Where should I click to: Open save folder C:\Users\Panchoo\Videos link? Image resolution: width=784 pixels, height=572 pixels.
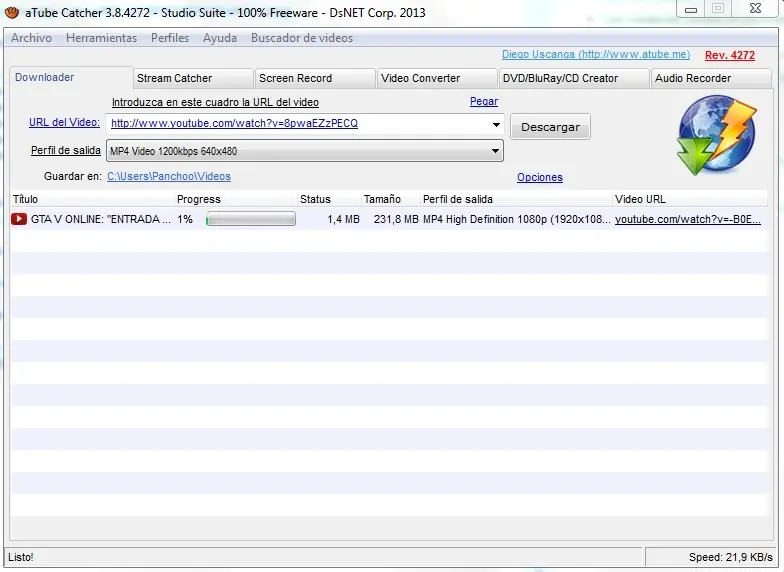click(169, 176)
